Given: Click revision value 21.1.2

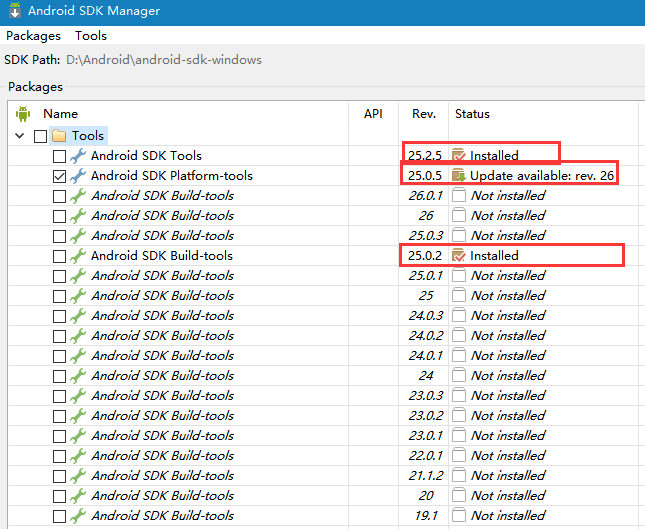Looking at the screenshot, I should pyautogui.click(x=426, y=476).
